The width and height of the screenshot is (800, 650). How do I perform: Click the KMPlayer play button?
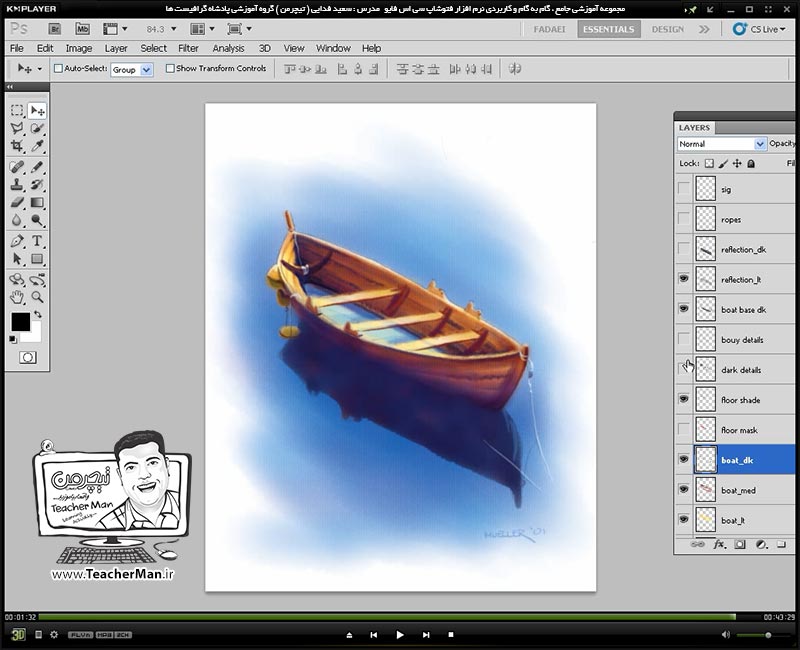pyautogui.click(x=399, y=635)
